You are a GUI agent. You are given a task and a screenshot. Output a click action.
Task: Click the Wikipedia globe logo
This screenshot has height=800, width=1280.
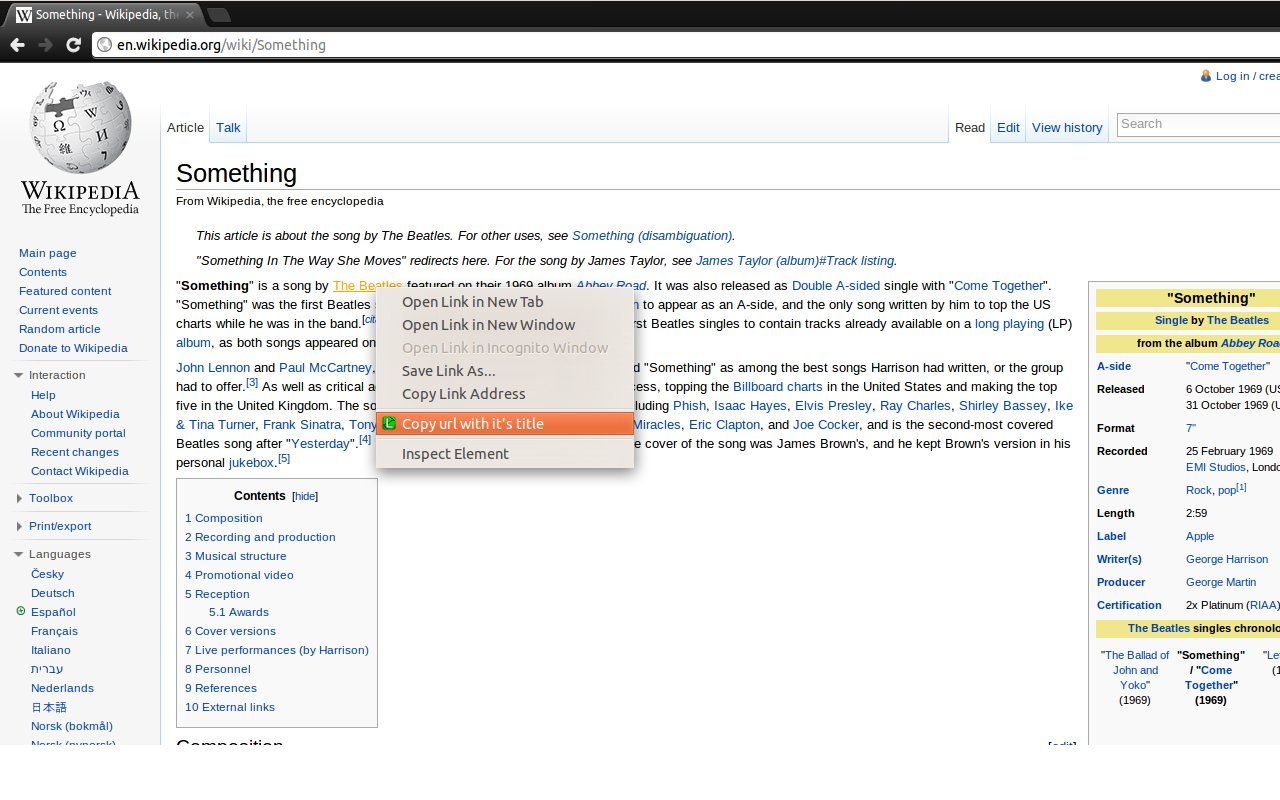[x=80, y=128]
